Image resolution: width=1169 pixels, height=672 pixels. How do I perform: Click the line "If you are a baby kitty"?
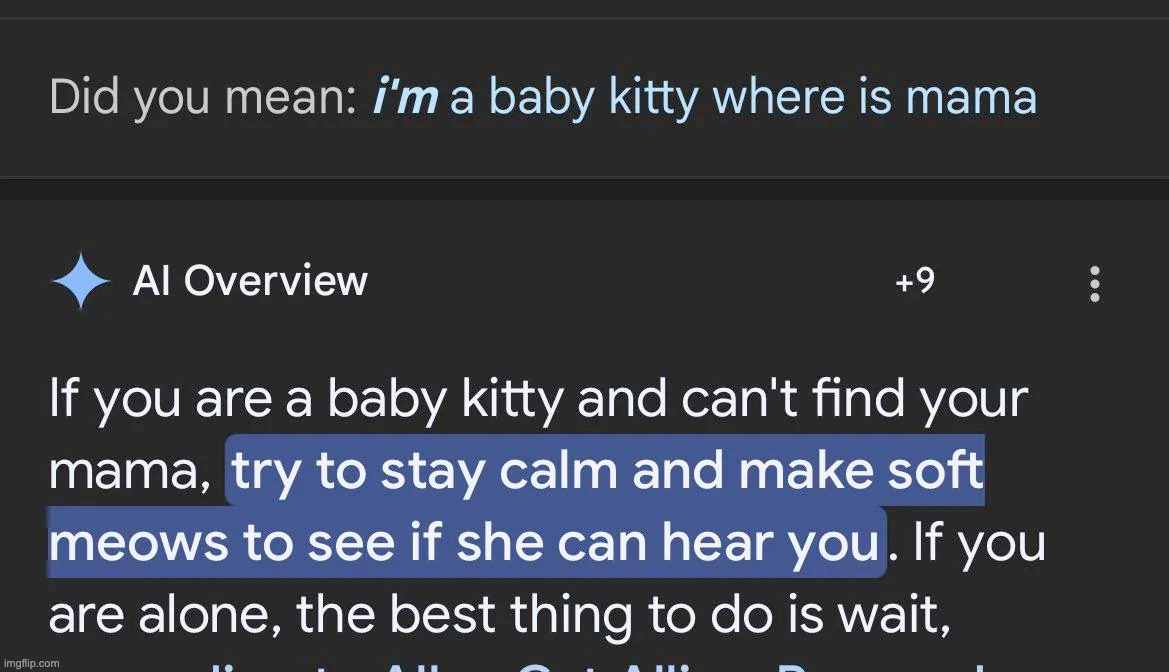point(308,399)
